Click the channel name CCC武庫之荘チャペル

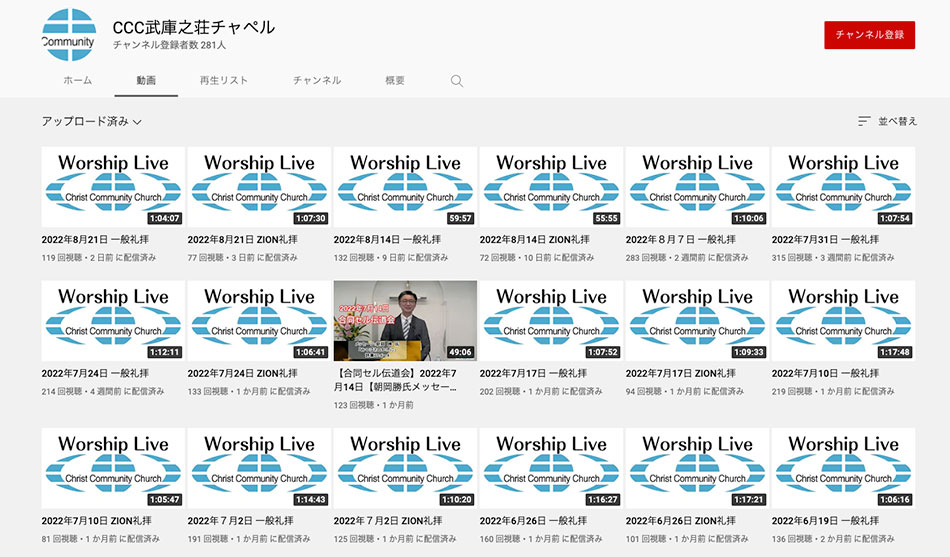pos(194,27)
